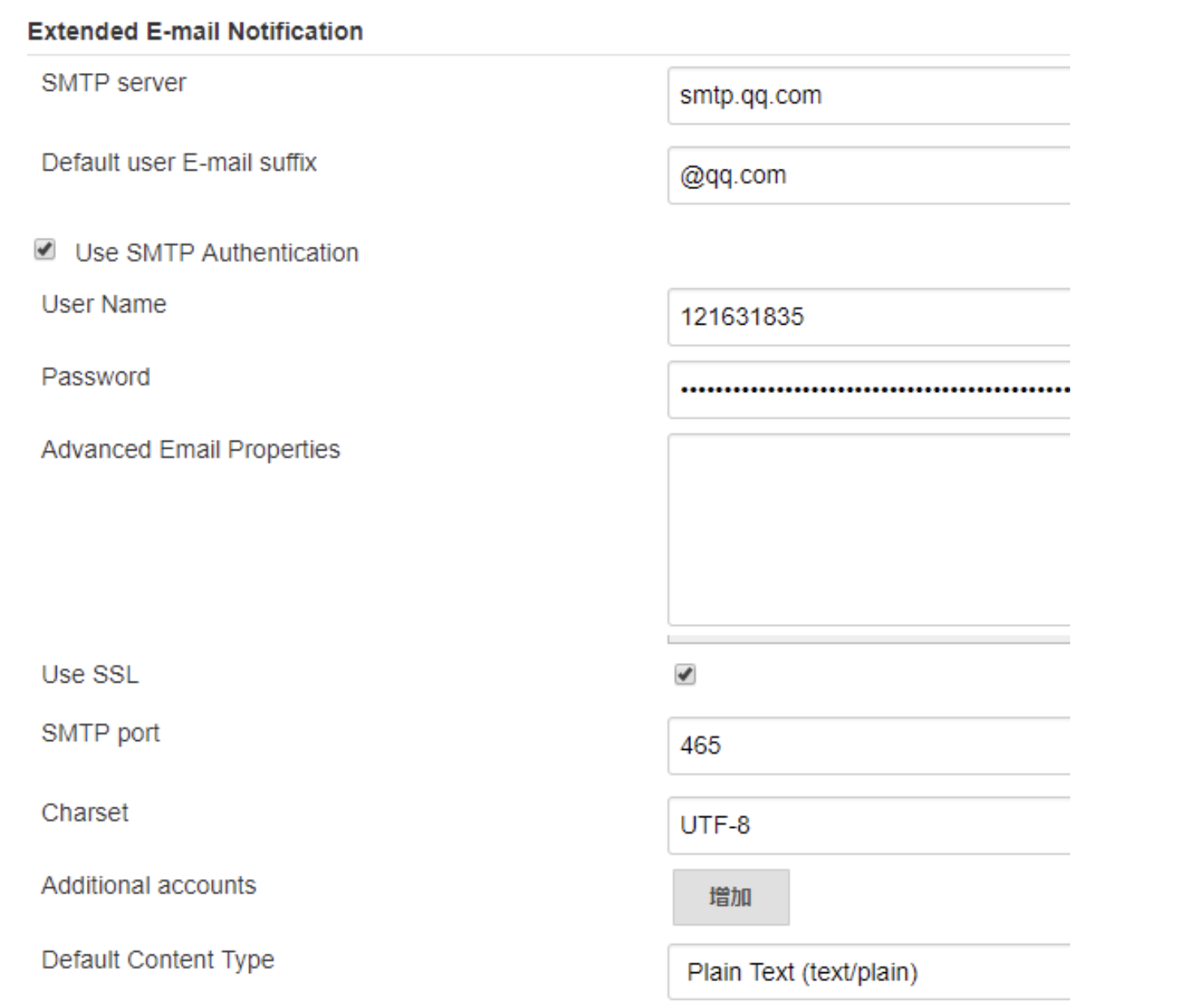
Task: Uncheck the Use SSL checkbox
Action: tap(685, 674)
